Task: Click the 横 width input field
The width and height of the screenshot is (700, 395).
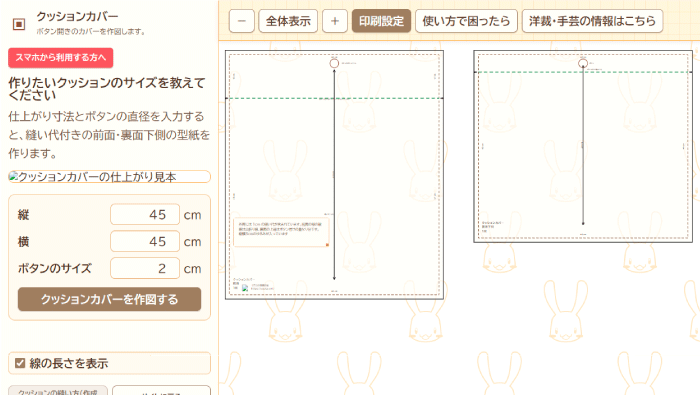Action: coord(145,241)
